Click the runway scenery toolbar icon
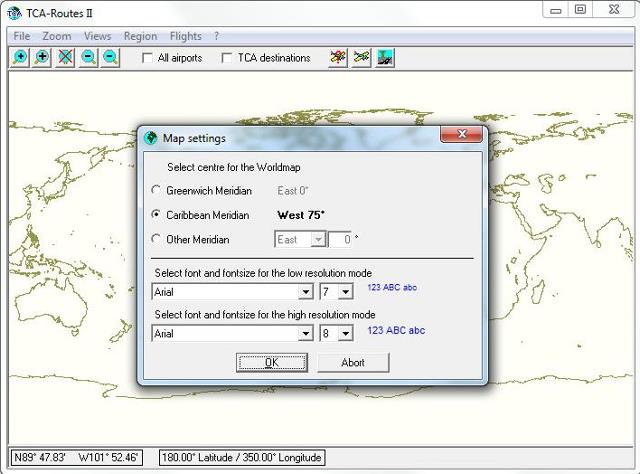Viewport: 640px width, 474px height. tap(384, 58)
